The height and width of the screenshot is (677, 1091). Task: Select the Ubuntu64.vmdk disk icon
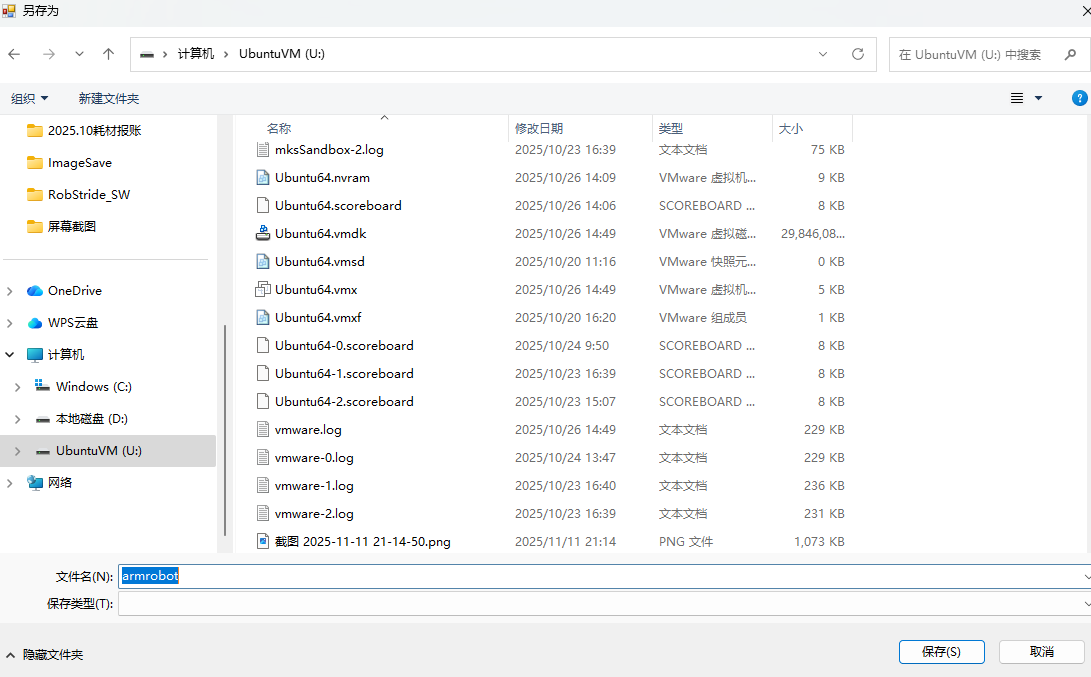pyautogui.click(x=262, y=233)
